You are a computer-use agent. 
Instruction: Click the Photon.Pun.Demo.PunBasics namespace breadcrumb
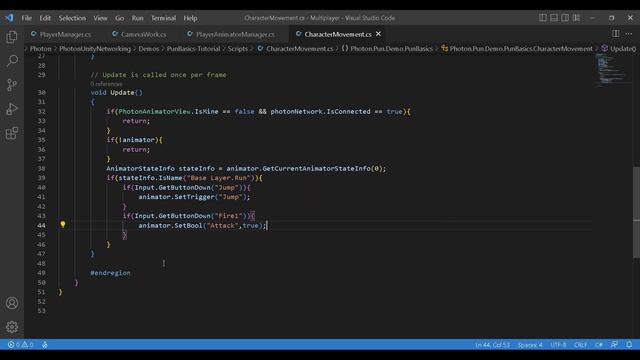(x=387, y=49)
